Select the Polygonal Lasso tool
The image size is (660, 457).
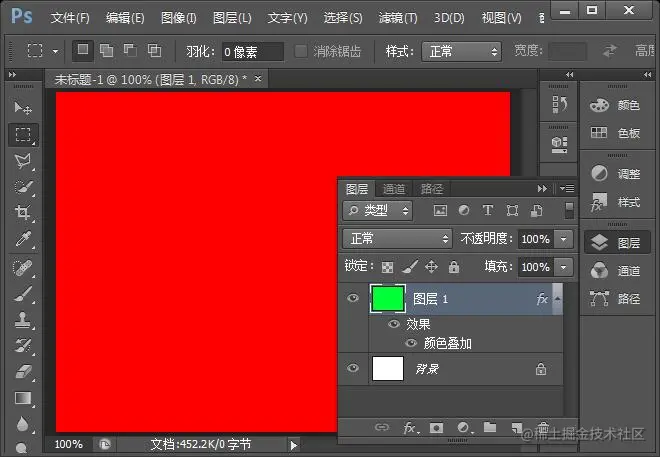pos(23,161)
